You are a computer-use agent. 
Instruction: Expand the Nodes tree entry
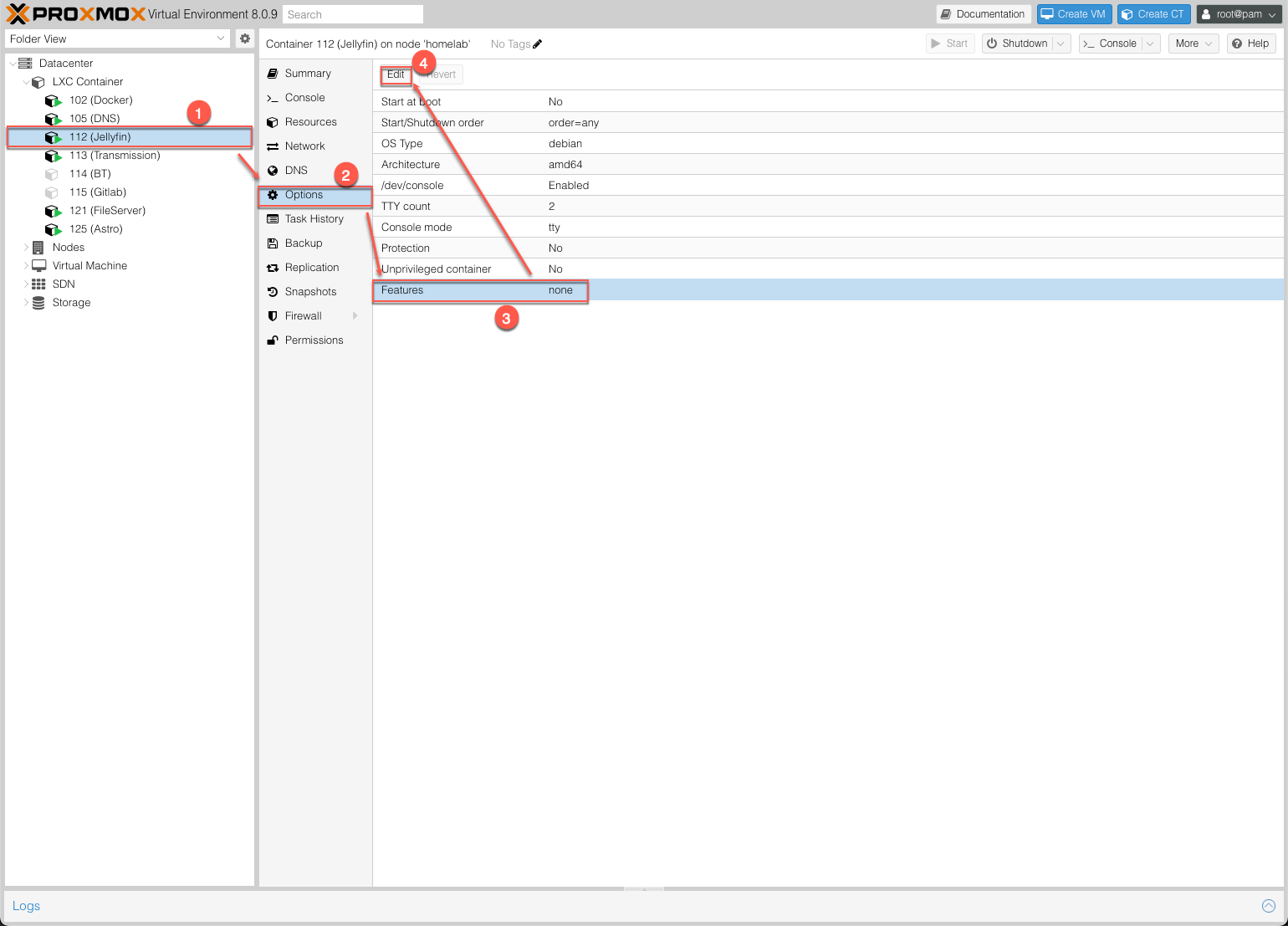pyautogui.click(x=25, y=247)
